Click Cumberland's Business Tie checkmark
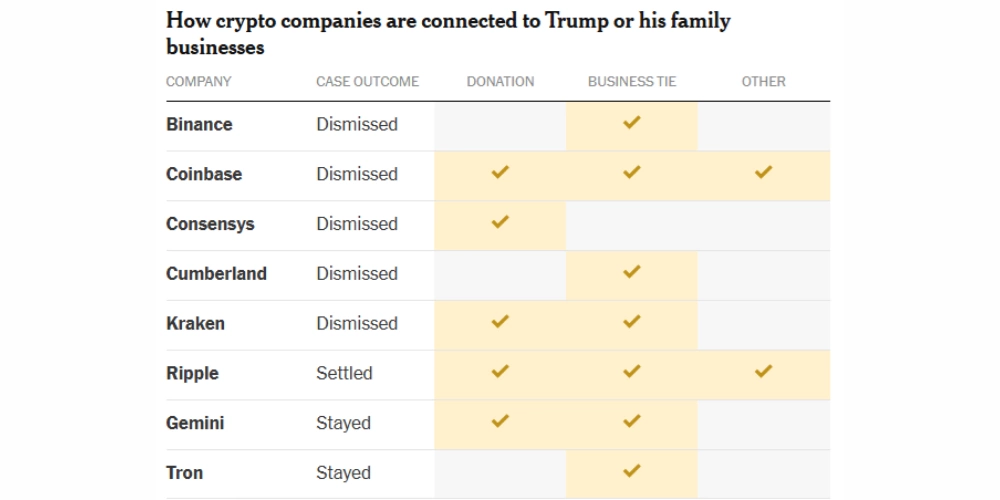This screenshot has height=500, width=1000. 631,272
